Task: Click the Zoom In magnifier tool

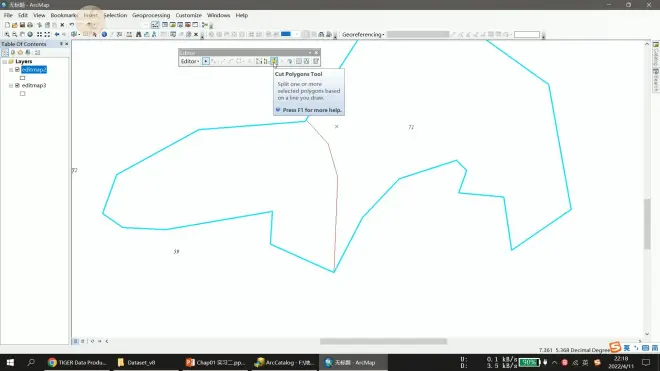Action: [7, 35]
